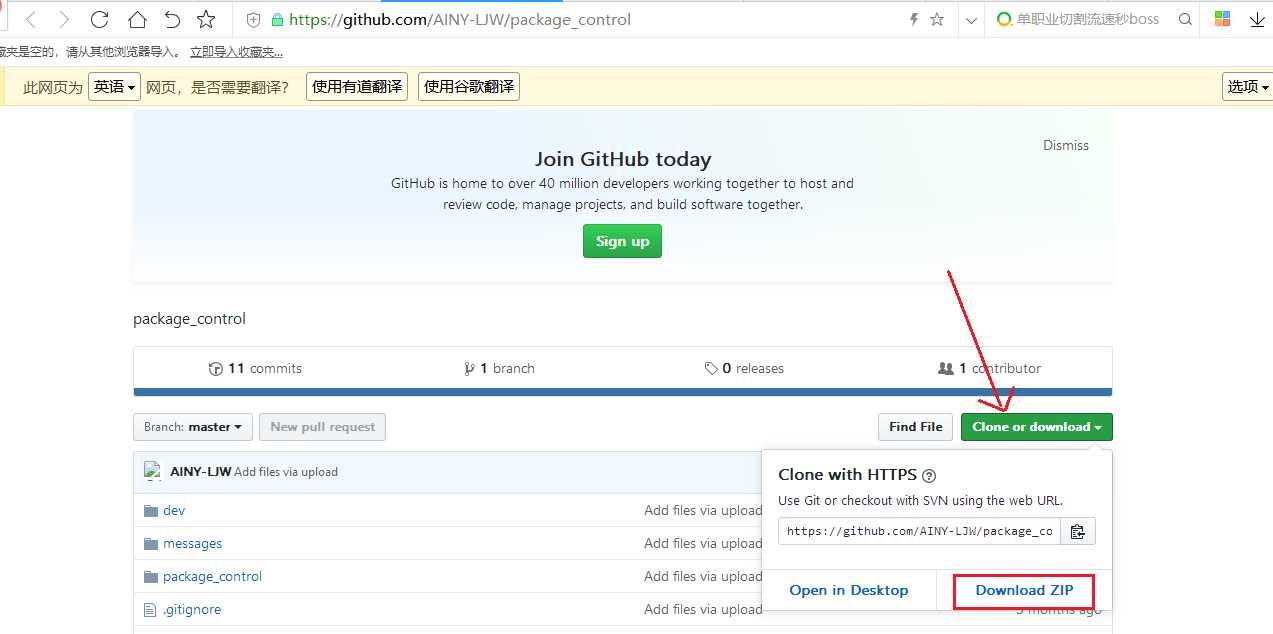The width and height of the screenshot is (1273, 634).
Task: Click the star icon inside address bar
Action: tap(937, 19)
